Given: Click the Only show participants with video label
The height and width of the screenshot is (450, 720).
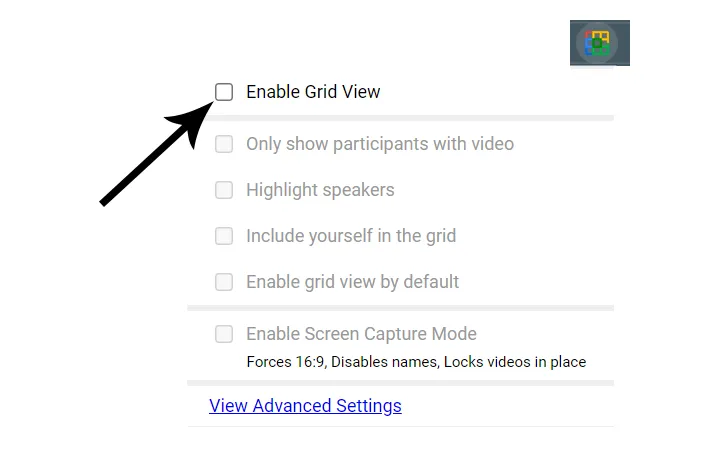Looking at the screenshot, I should coord(380,144).
